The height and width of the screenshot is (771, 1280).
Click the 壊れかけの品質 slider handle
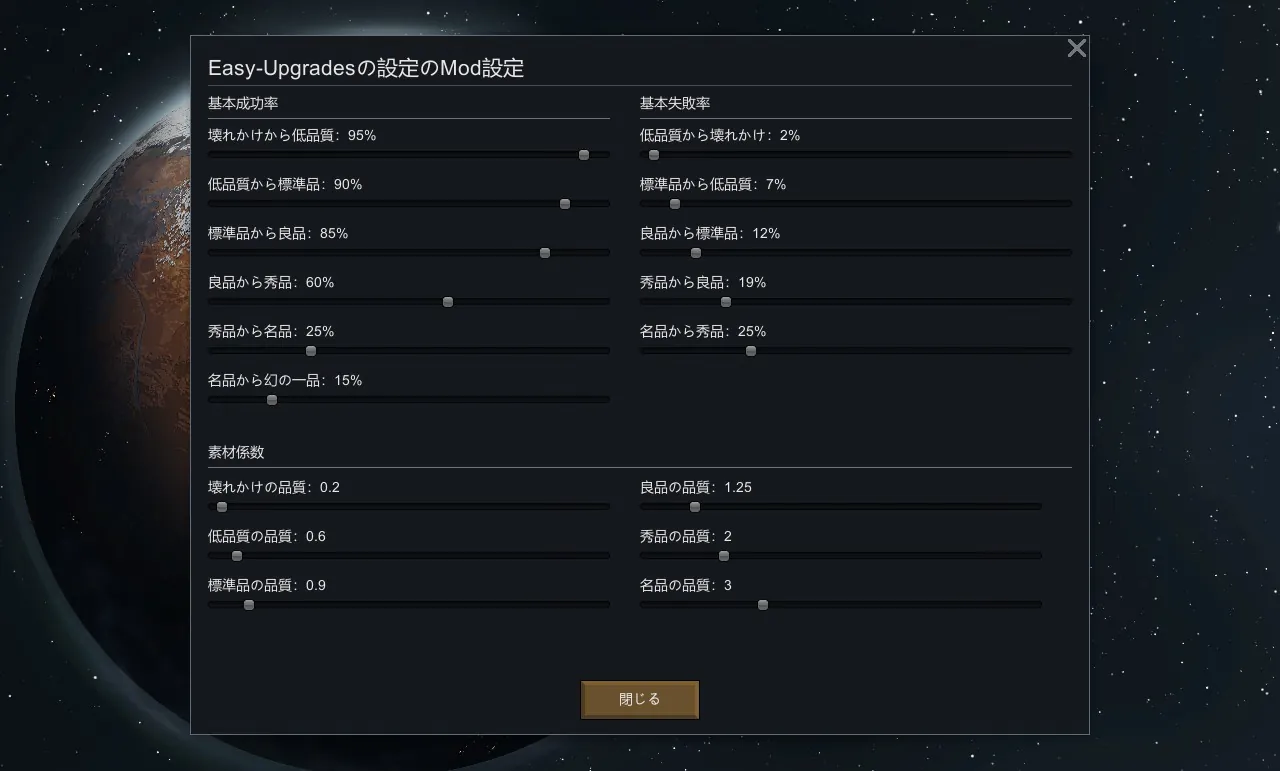point(222,507)
